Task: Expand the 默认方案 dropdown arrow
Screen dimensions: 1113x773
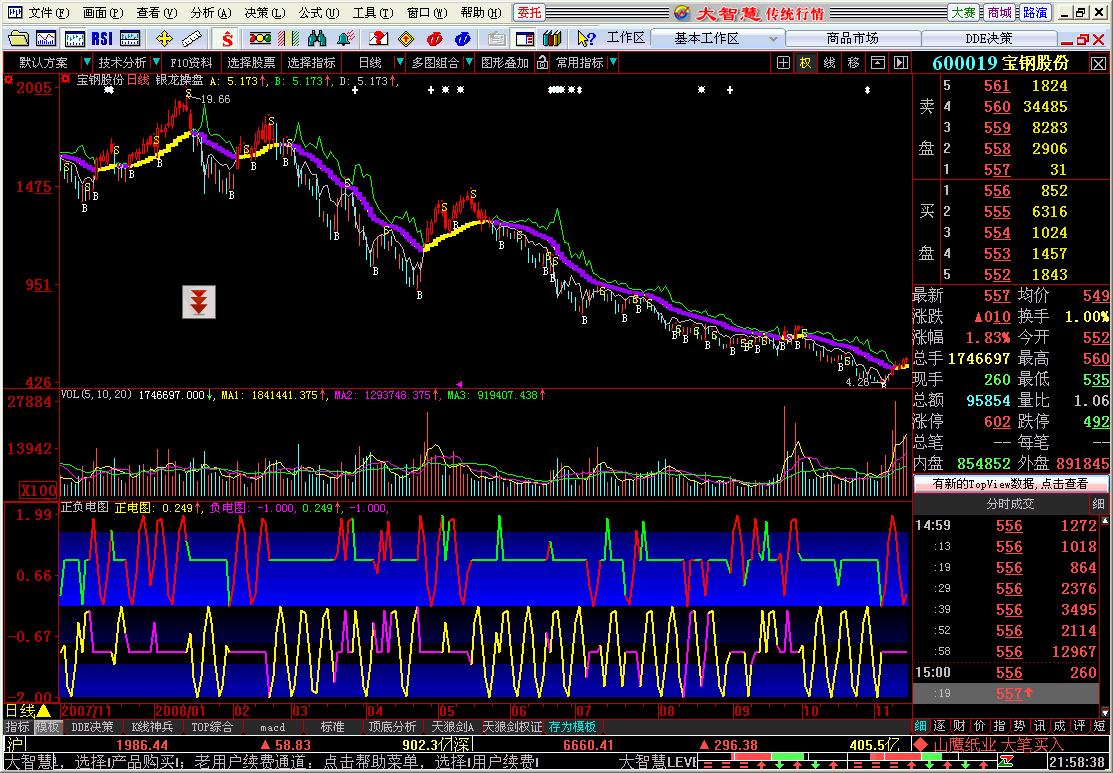Action: click(x=87, y=62)
